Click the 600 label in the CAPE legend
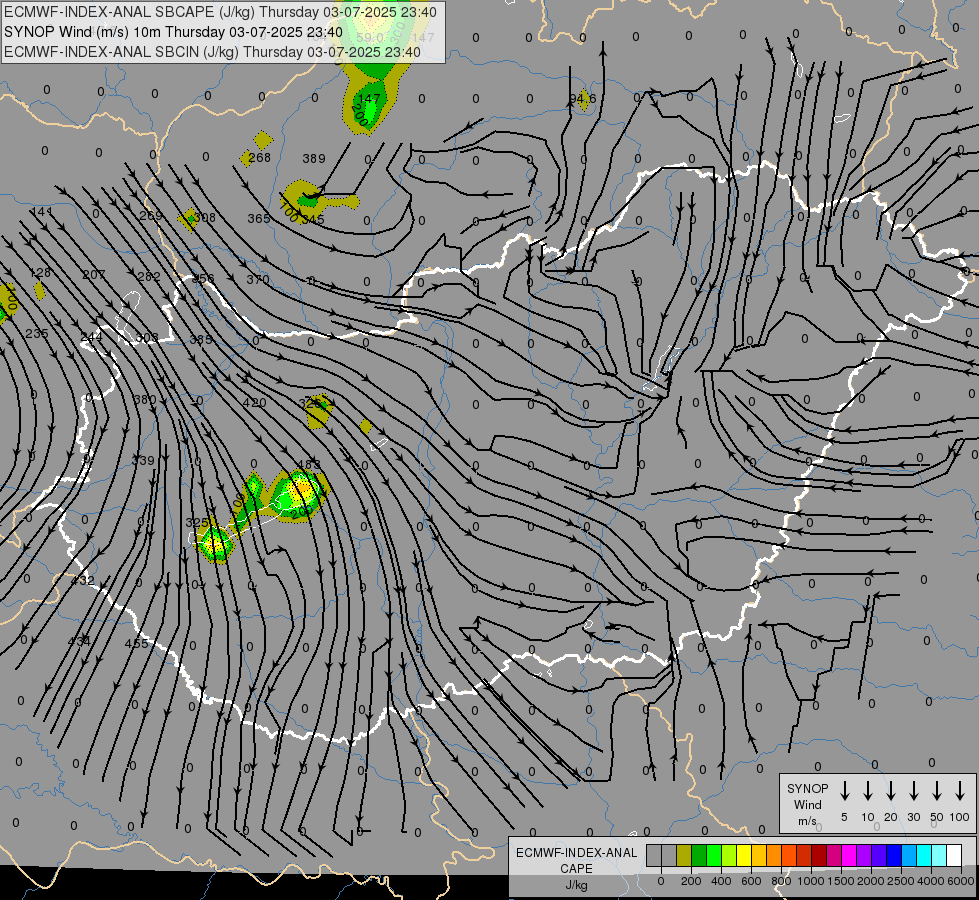This screenshot has height=900, width=979. pyautogui.click(x=751, y=881)
